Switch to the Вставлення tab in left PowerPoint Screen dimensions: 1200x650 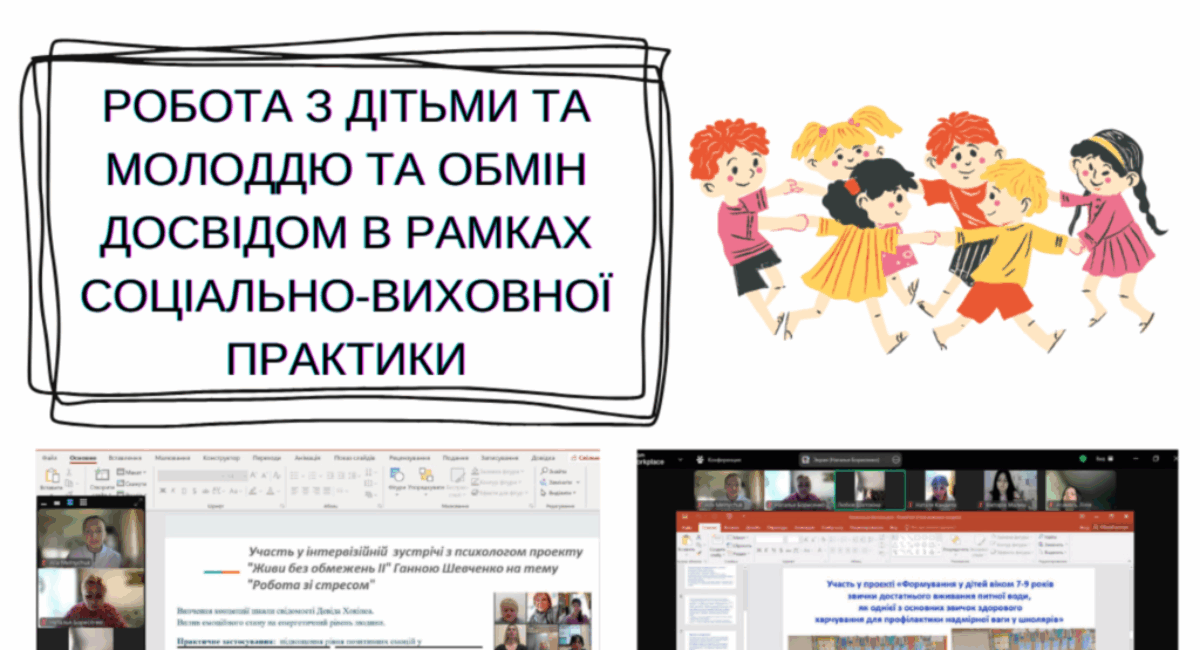126,455
